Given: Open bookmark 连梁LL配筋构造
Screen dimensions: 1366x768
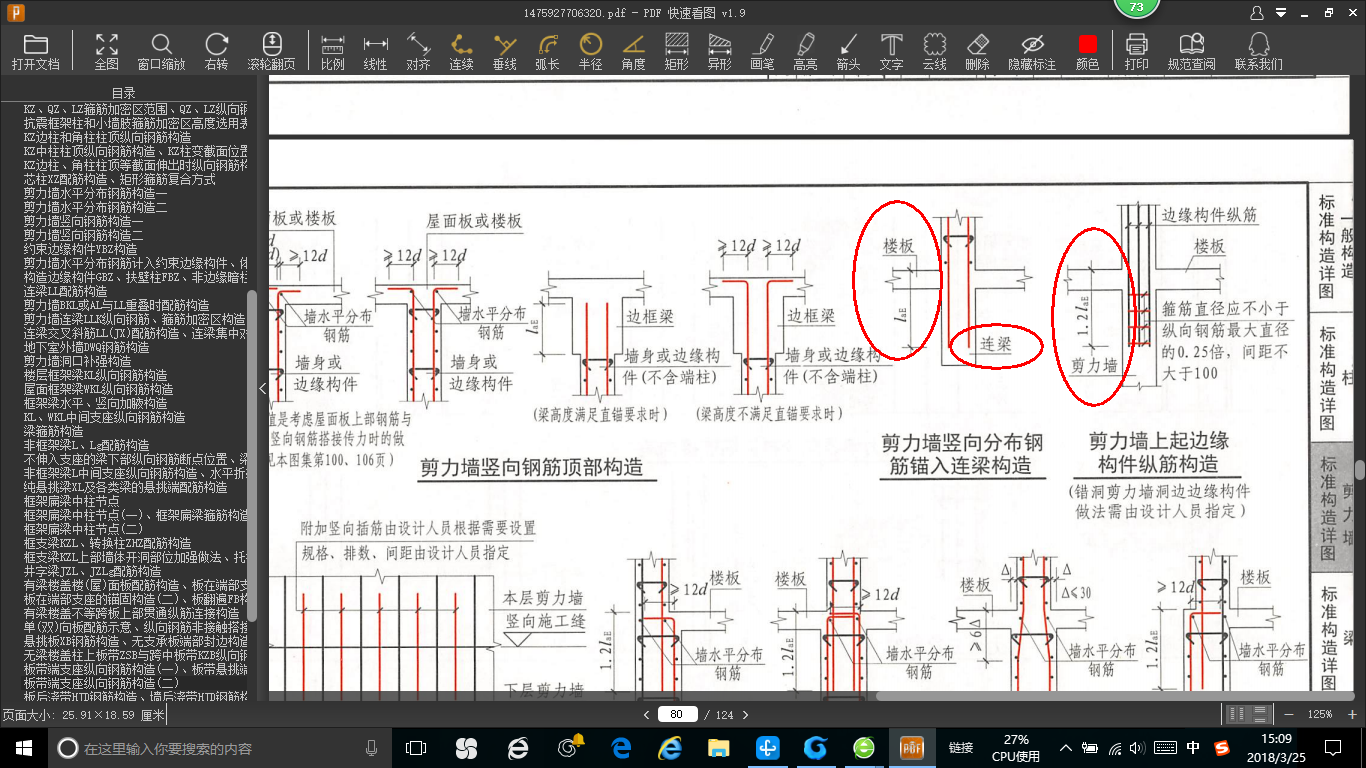Looking at the screenshot, I should (65, 290).
